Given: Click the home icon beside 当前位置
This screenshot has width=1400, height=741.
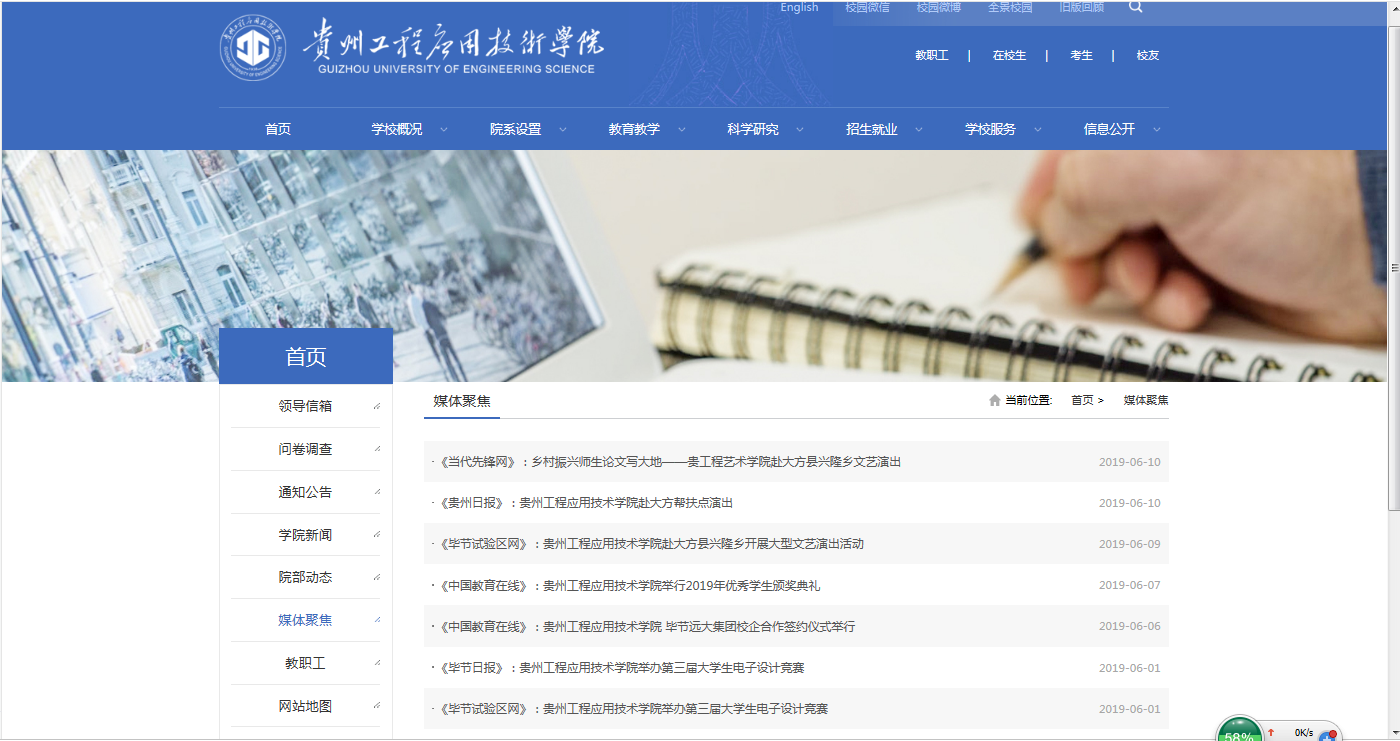Looking at the screenshot, I should [x=994, y=400].
